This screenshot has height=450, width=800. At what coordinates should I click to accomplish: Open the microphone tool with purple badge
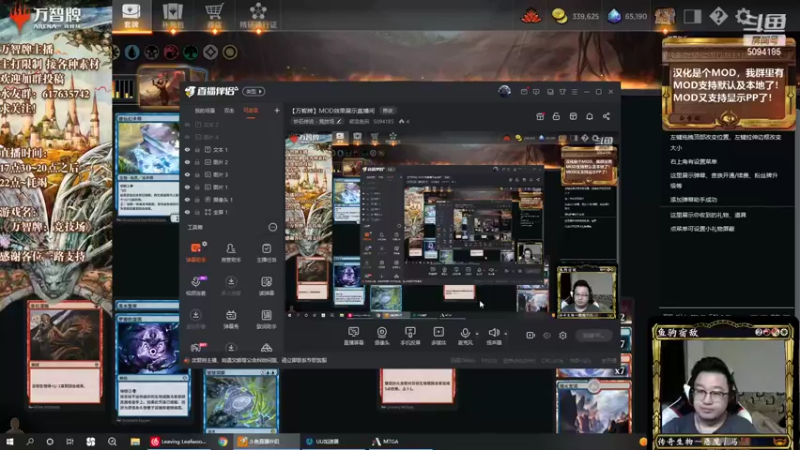click(196, 286)
